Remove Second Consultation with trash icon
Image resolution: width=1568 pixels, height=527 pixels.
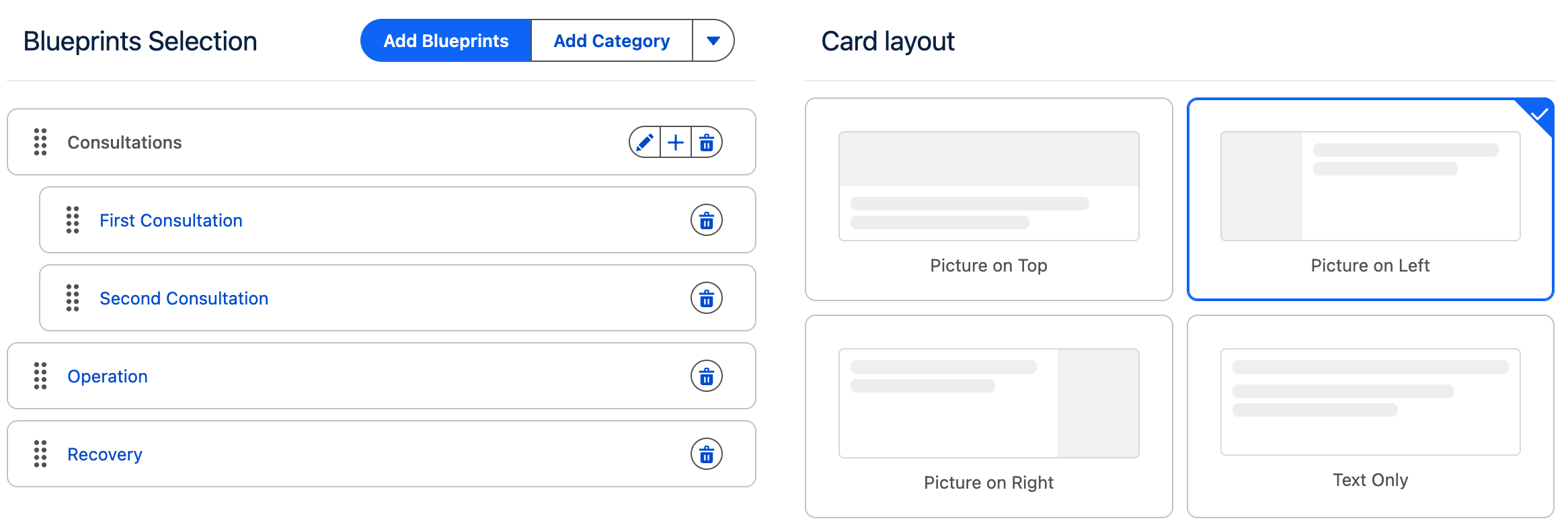pyautogui.click(x=707, y=298)
